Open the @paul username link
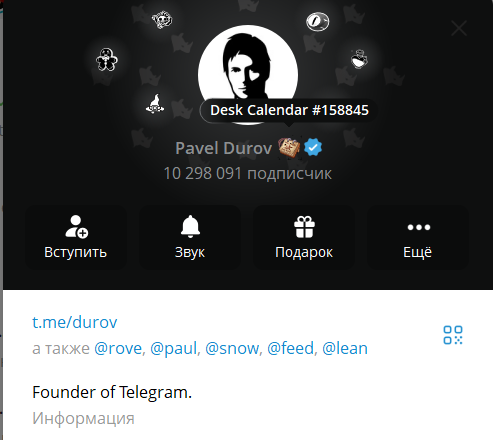The width and height of the screenshot is (493, 440). coord(173,348)
